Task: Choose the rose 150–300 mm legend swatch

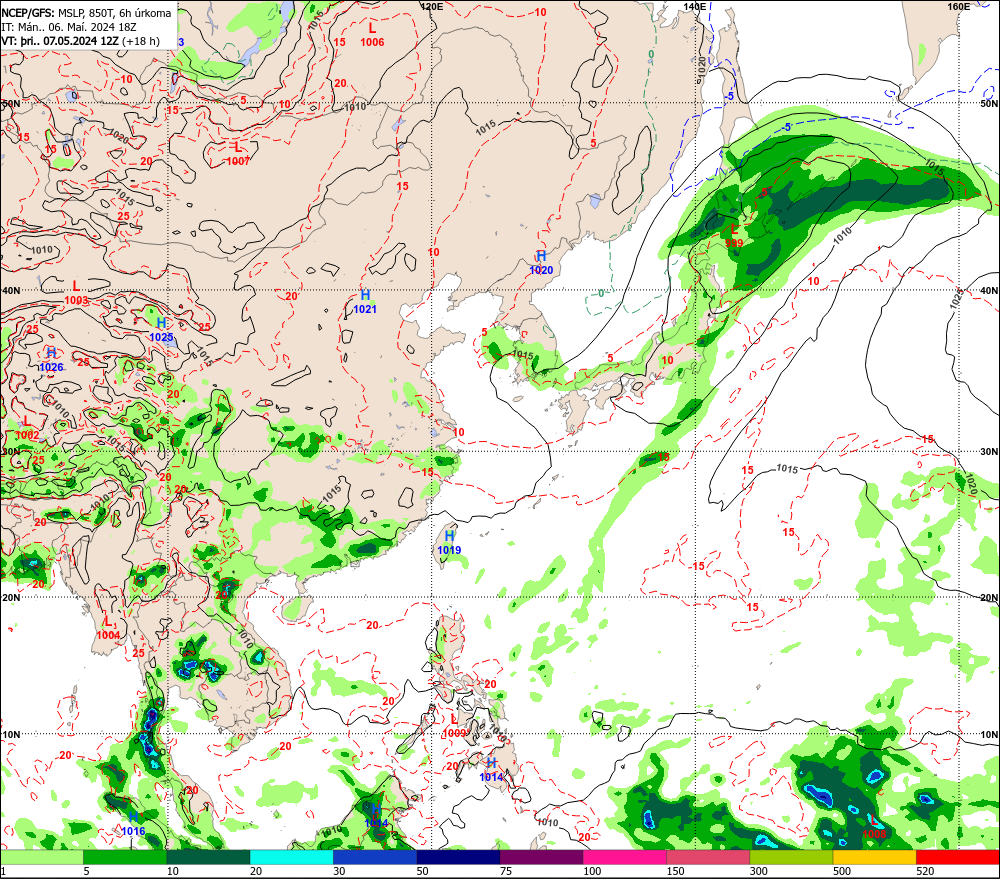Action: (x=708, y=857)
